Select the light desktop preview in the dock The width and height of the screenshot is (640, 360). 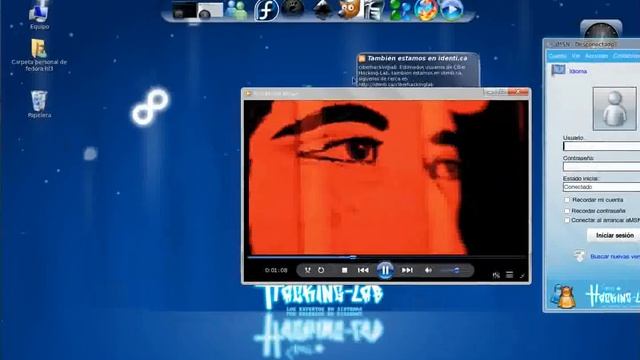211,10
